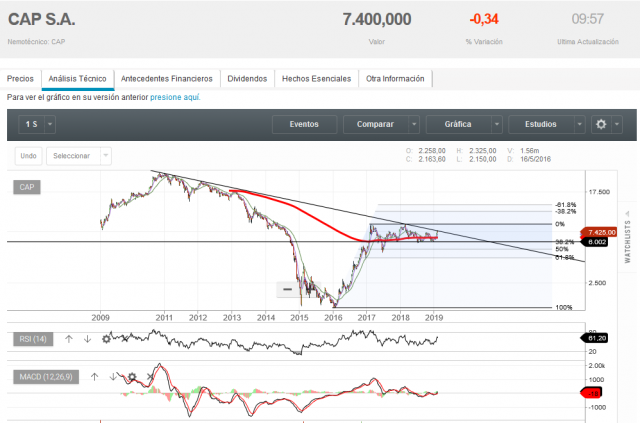Click the date value 16/5/2016

(x=536, y=159)
